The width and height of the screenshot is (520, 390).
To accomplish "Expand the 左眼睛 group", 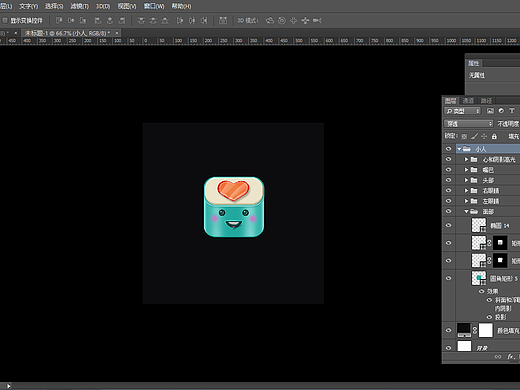I will [x=467, y=201].
